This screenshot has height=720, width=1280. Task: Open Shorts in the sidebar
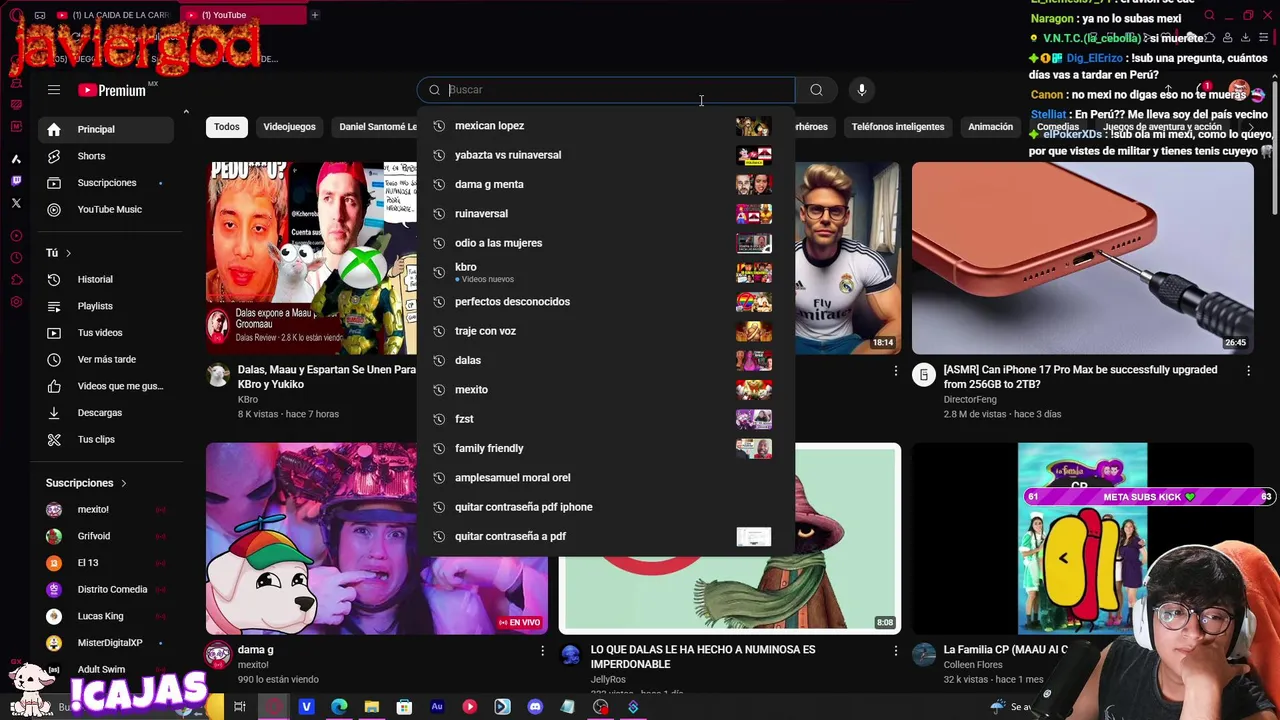tap(108, 156)
